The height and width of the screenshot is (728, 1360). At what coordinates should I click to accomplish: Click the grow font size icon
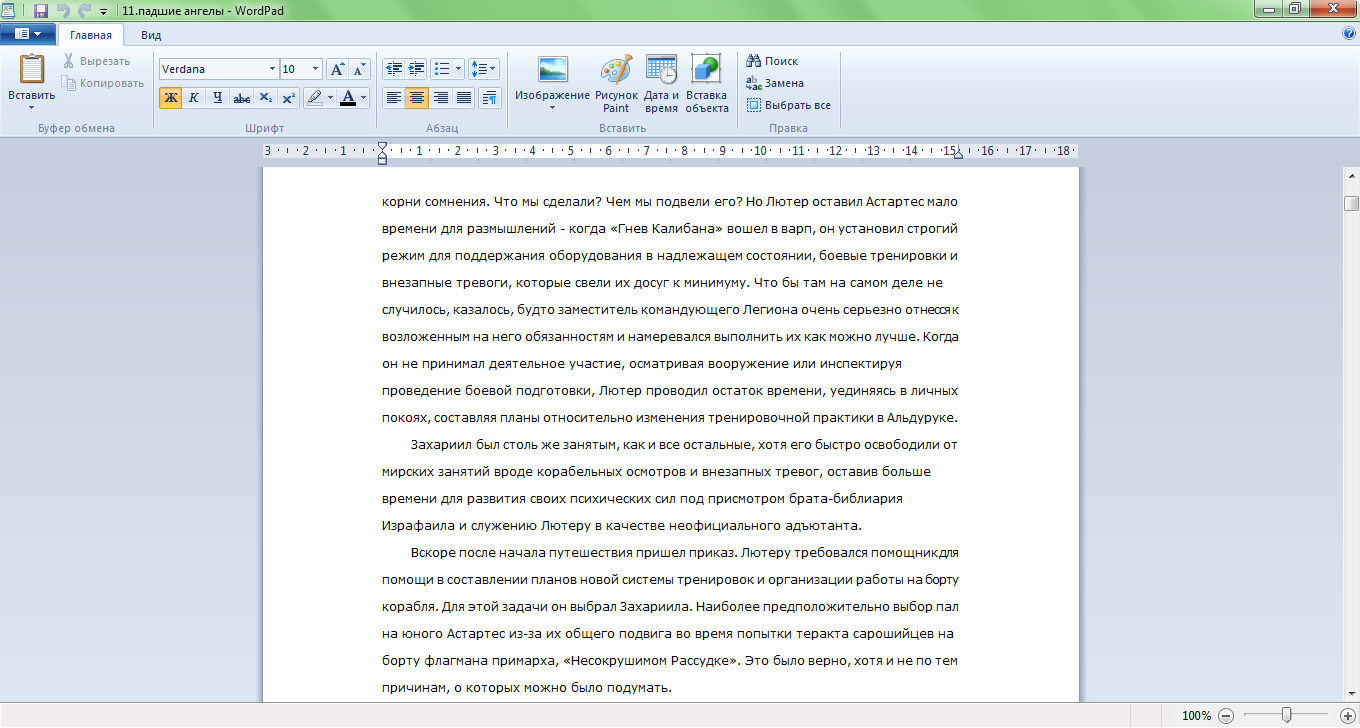[338, 69]
